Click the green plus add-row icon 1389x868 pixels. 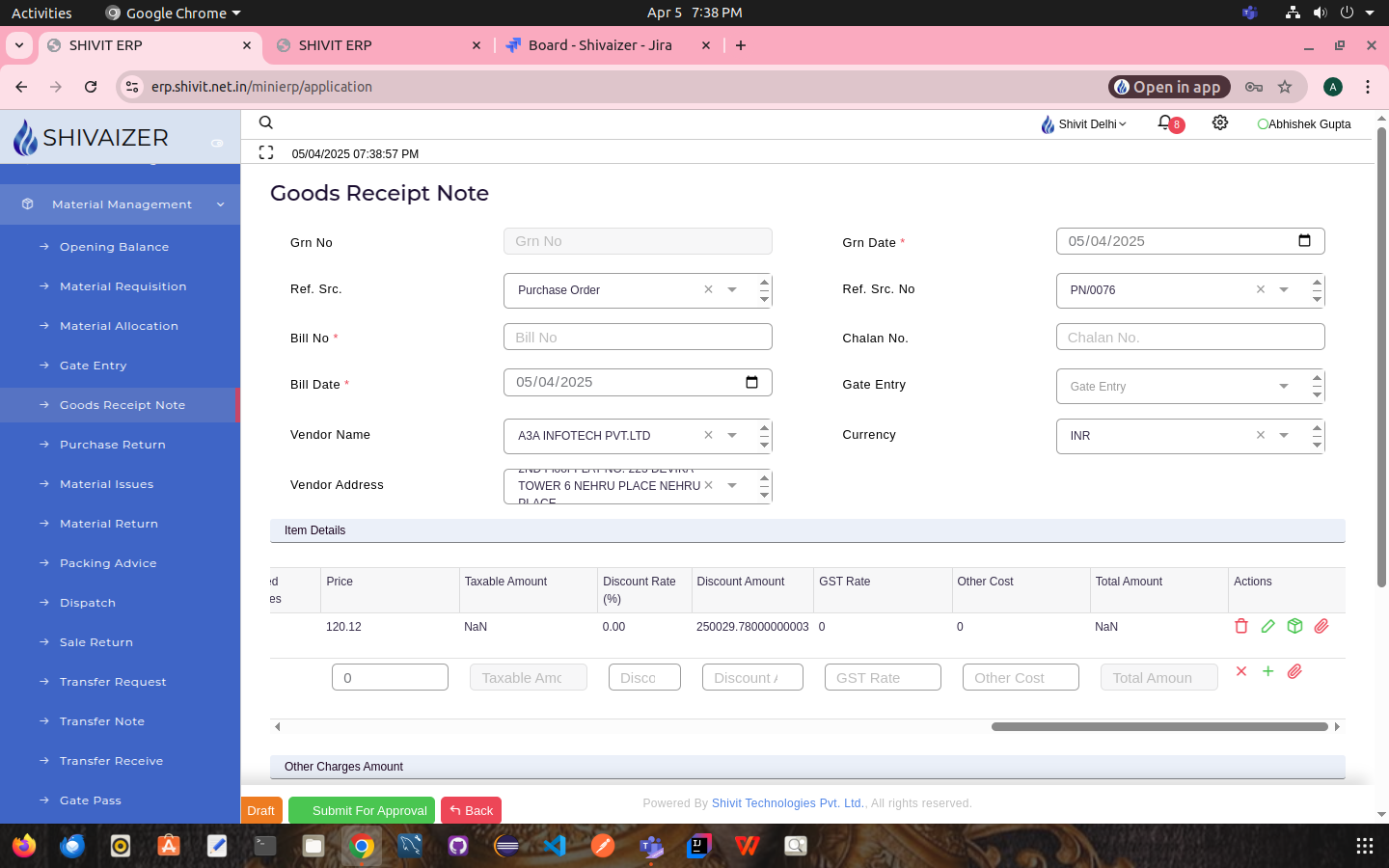pos(1267,671)
